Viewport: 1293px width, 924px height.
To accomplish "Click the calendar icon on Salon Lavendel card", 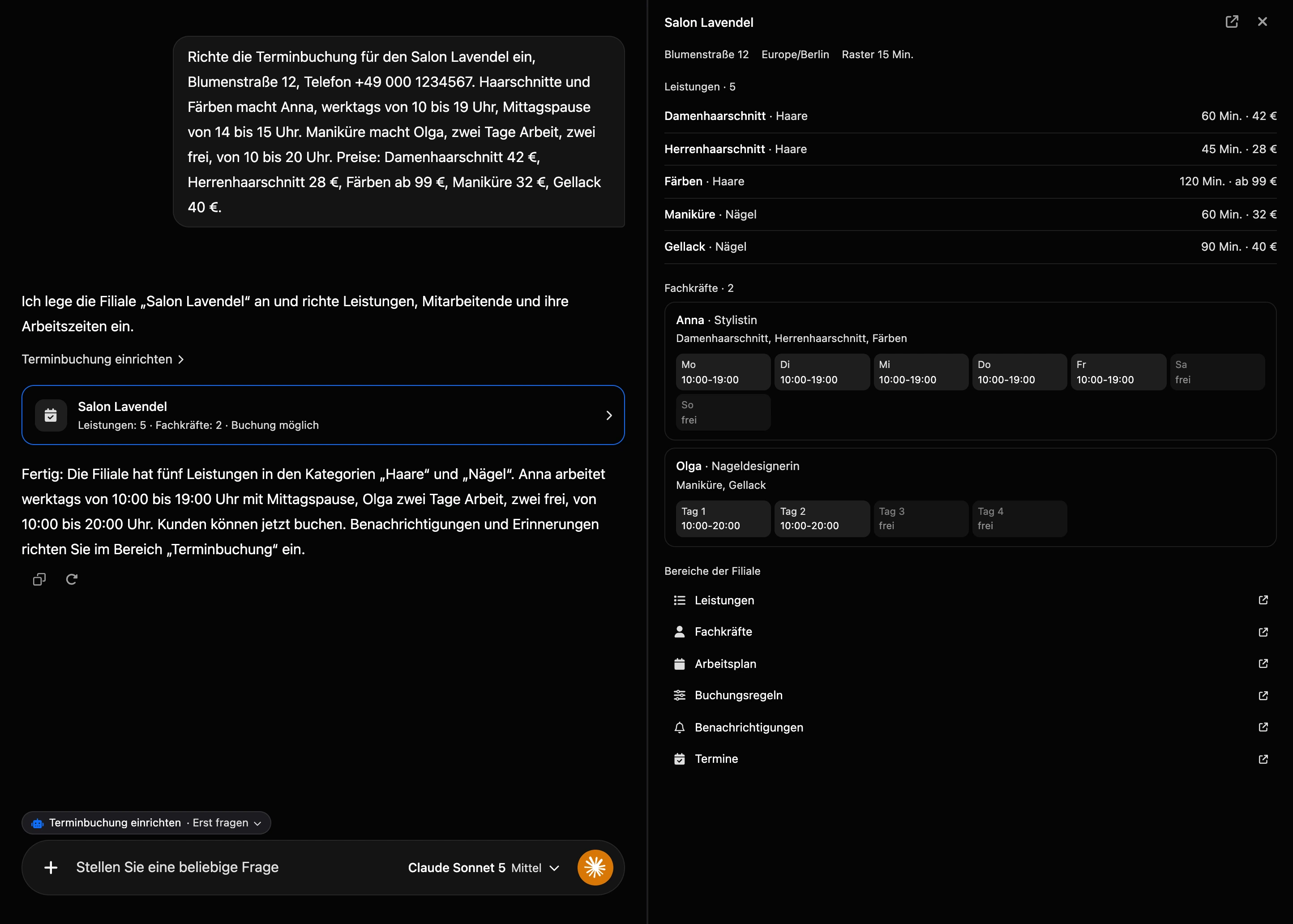I will click(x=51, y=415).
